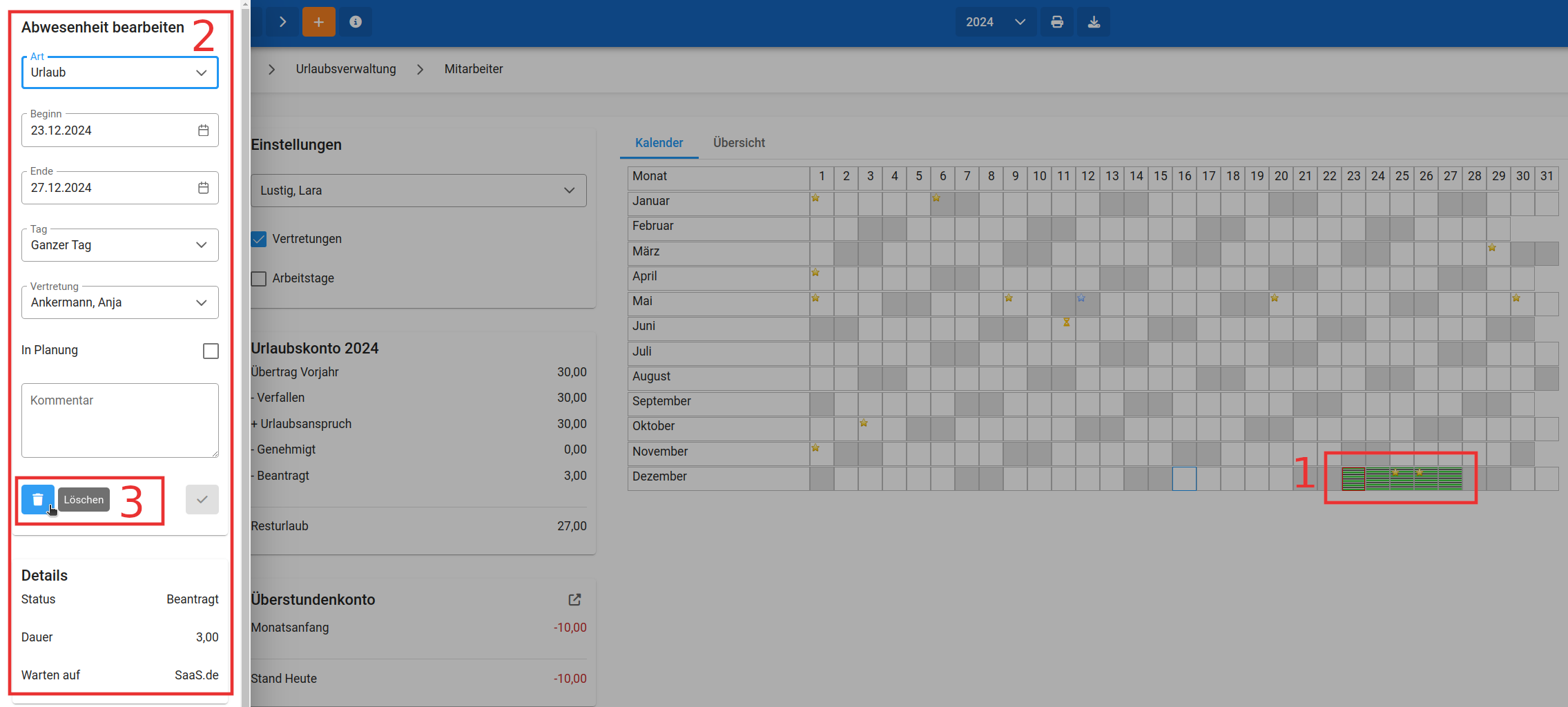Open the Beginn date calendar picker
This screenshot has height=707, width=1568.
pos(203,130)
